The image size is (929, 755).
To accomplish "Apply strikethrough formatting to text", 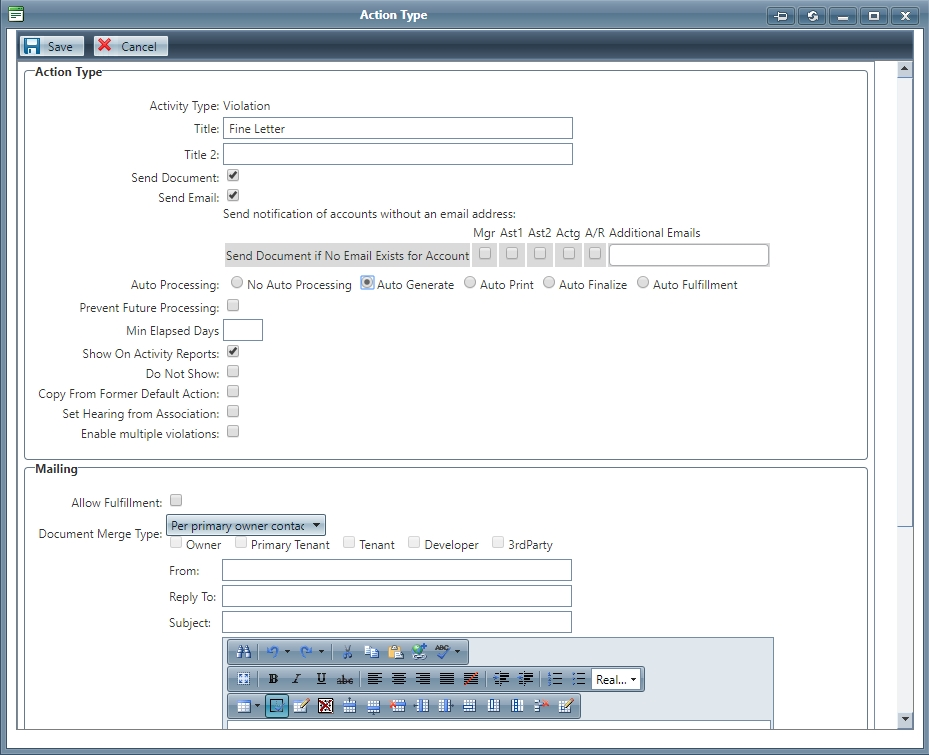I will coord(345,679).
